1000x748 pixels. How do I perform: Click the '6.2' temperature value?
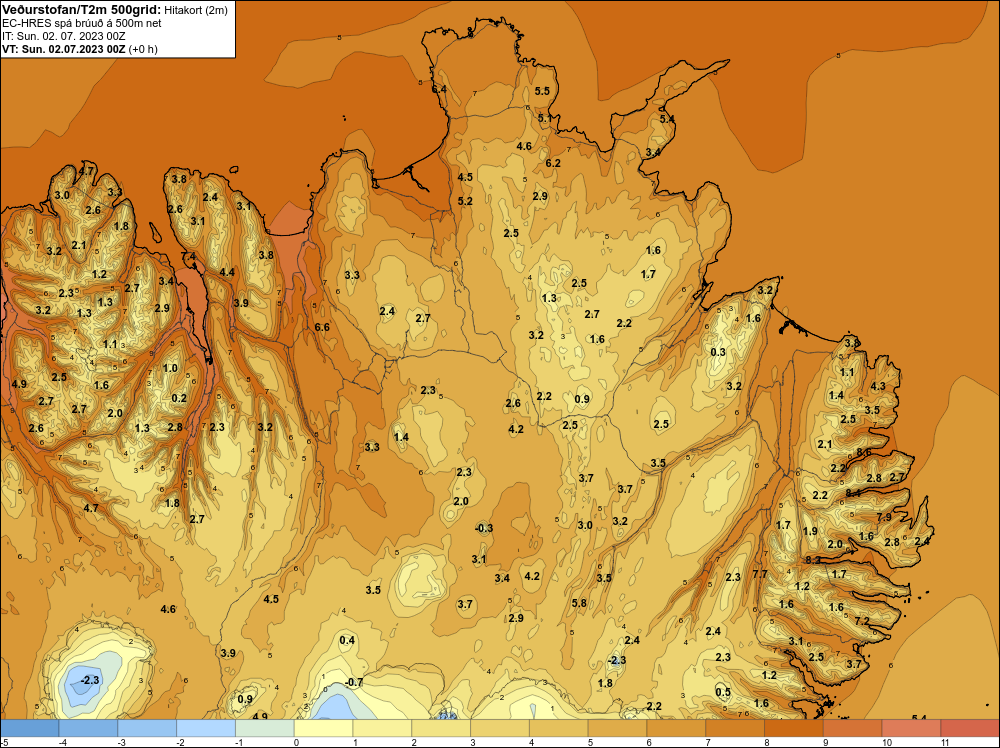553,163
